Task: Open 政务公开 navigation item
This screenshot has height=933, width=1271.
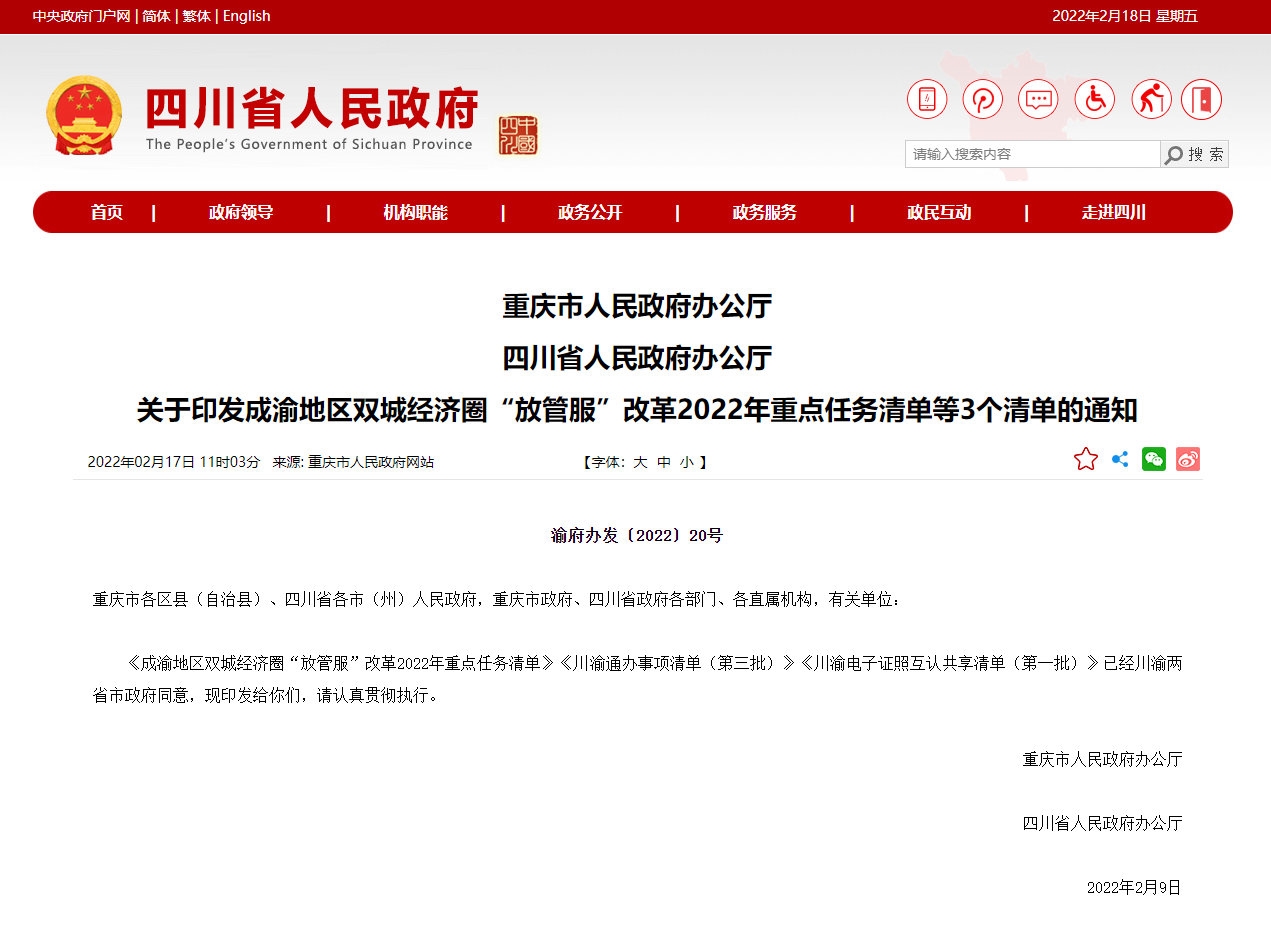Action: click(x=590, y=212)
